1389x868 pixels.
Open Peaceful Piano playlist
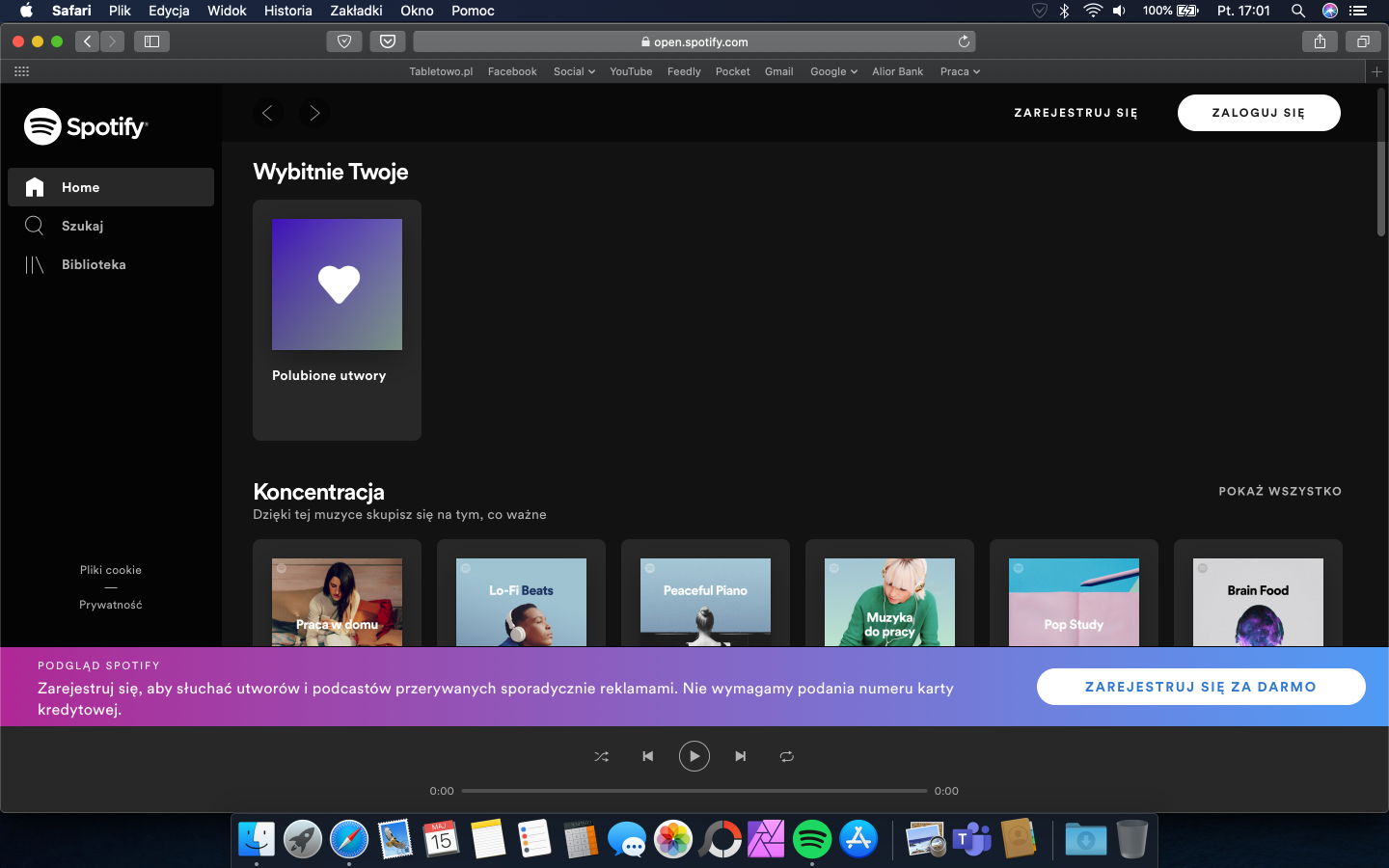[x=705, y=593]
